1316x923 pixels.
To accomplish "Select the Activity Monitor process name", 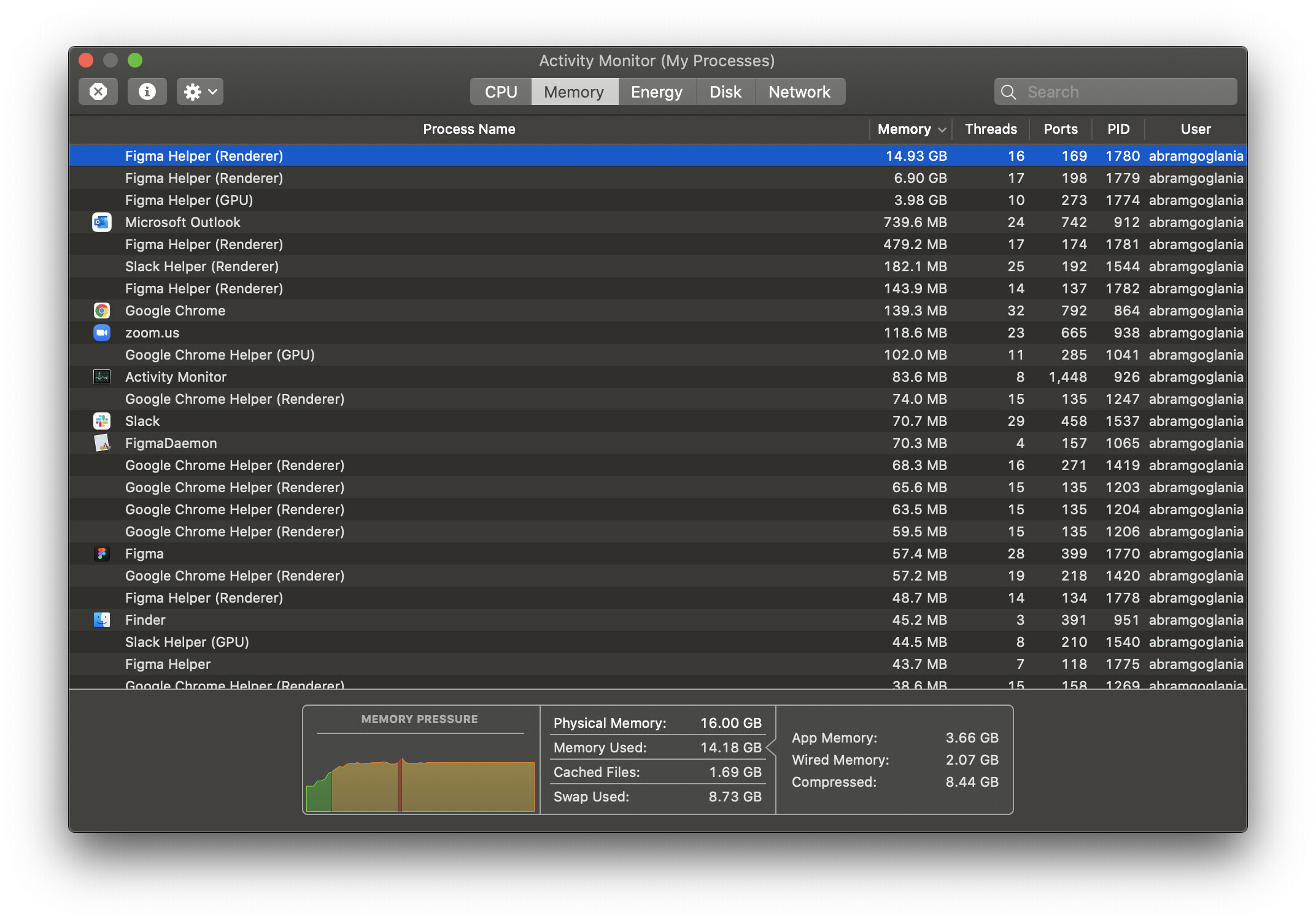I will (176, 377).
